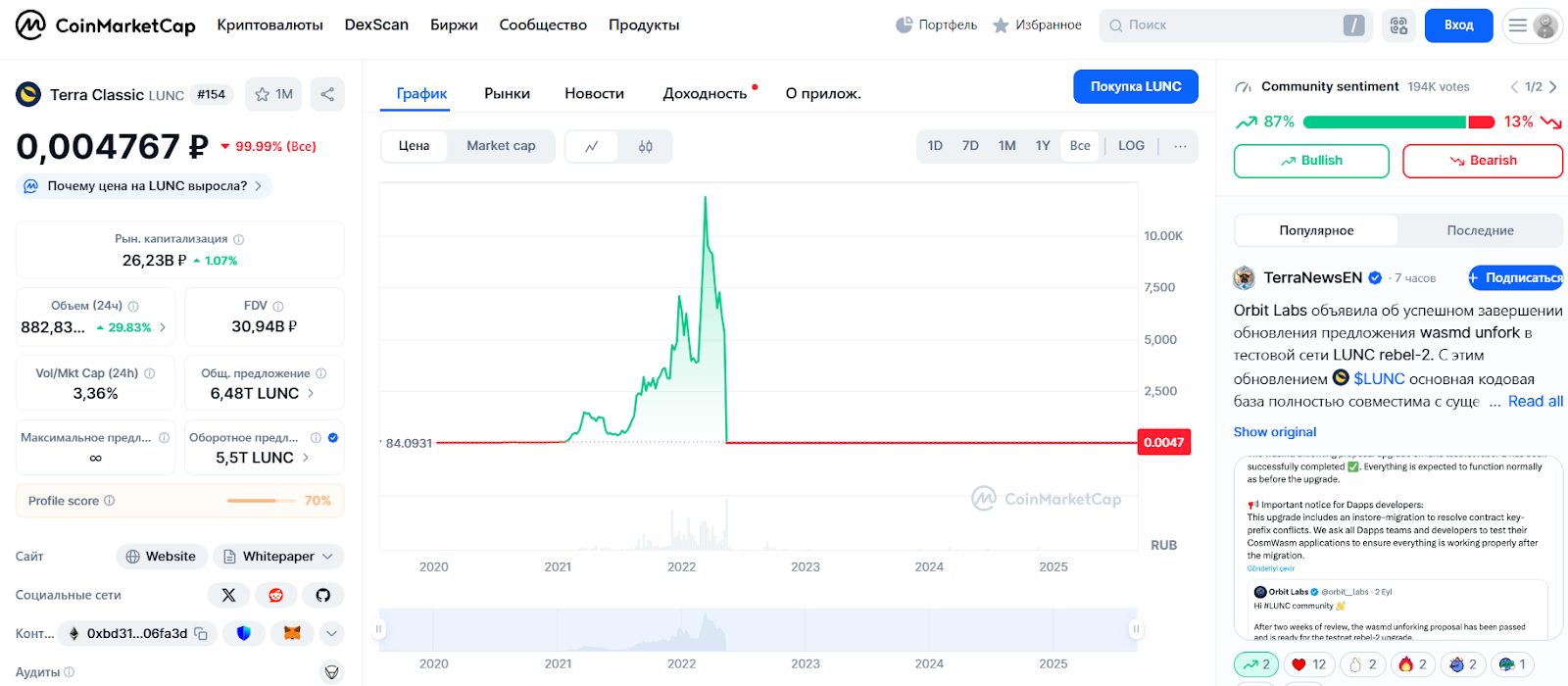Expand 'Почему цена на LUNC выросла?' prompt
The image size is (1568, 686).
click(144, 186)
